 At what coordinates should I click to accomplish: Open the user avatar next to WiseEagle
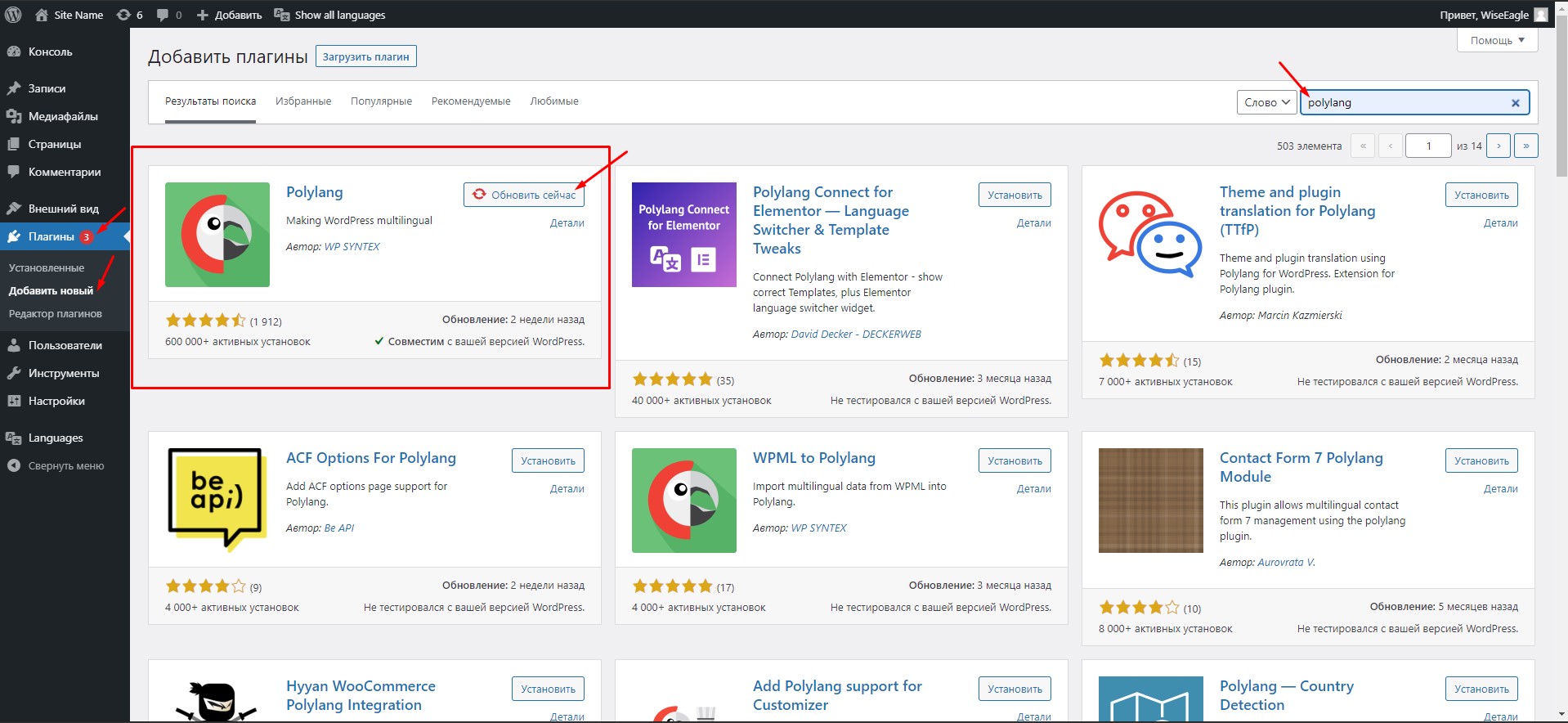coord(1541,15)
